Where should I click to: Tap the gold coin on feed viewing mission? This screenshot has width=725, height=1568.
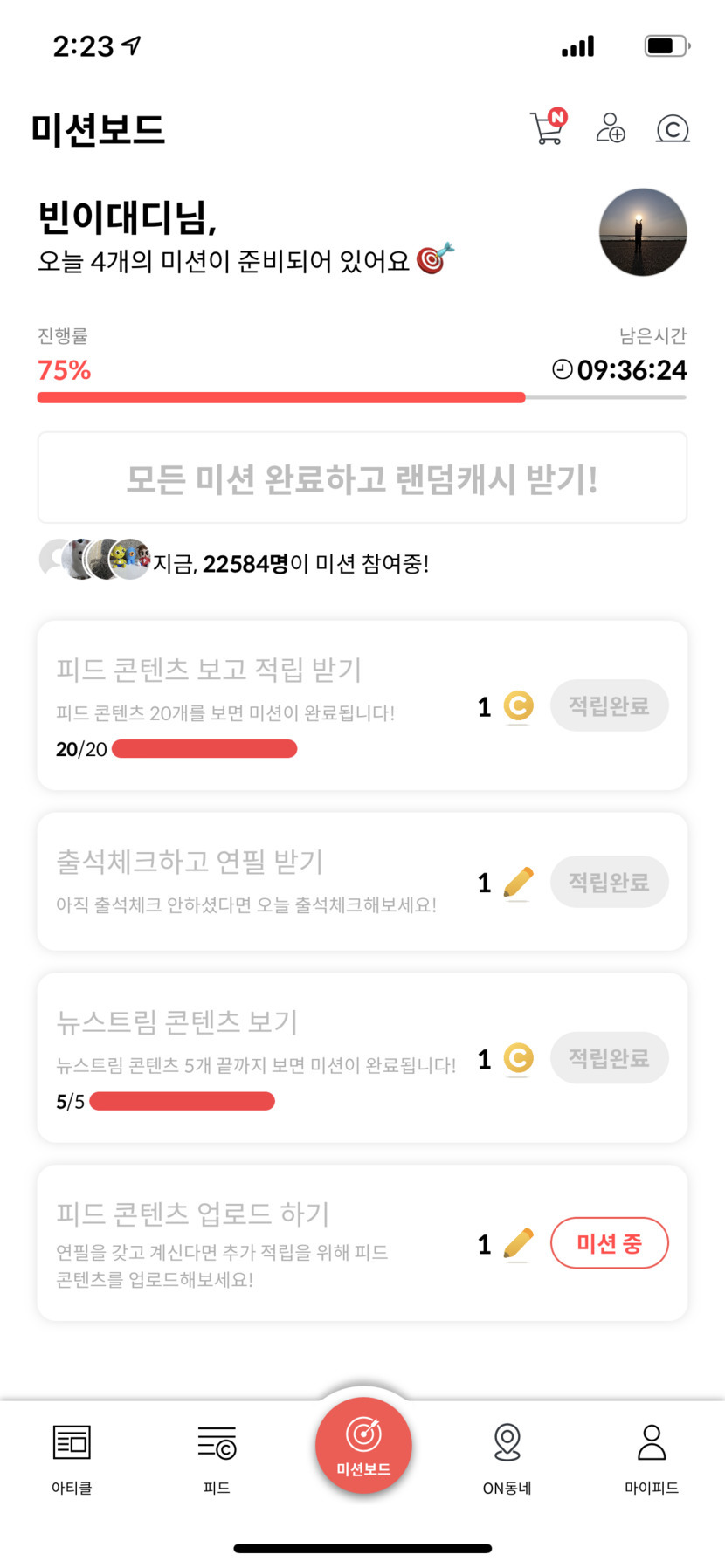click(x=518, y=705)
